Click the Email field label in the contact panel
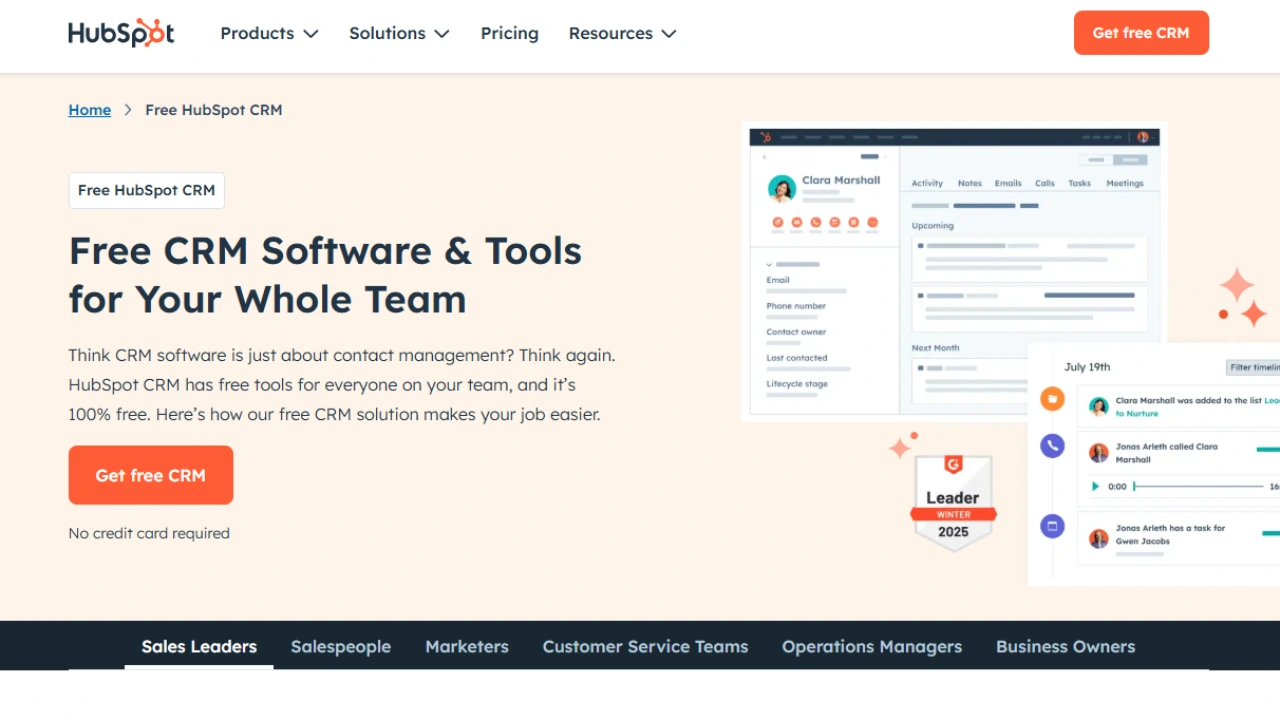1280x720 pixels. click(778, 280)
